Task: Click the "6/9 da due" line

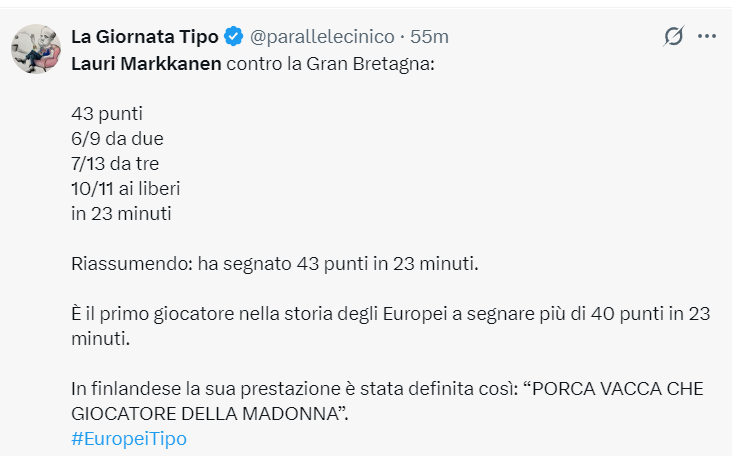Action: click(117, 138)
